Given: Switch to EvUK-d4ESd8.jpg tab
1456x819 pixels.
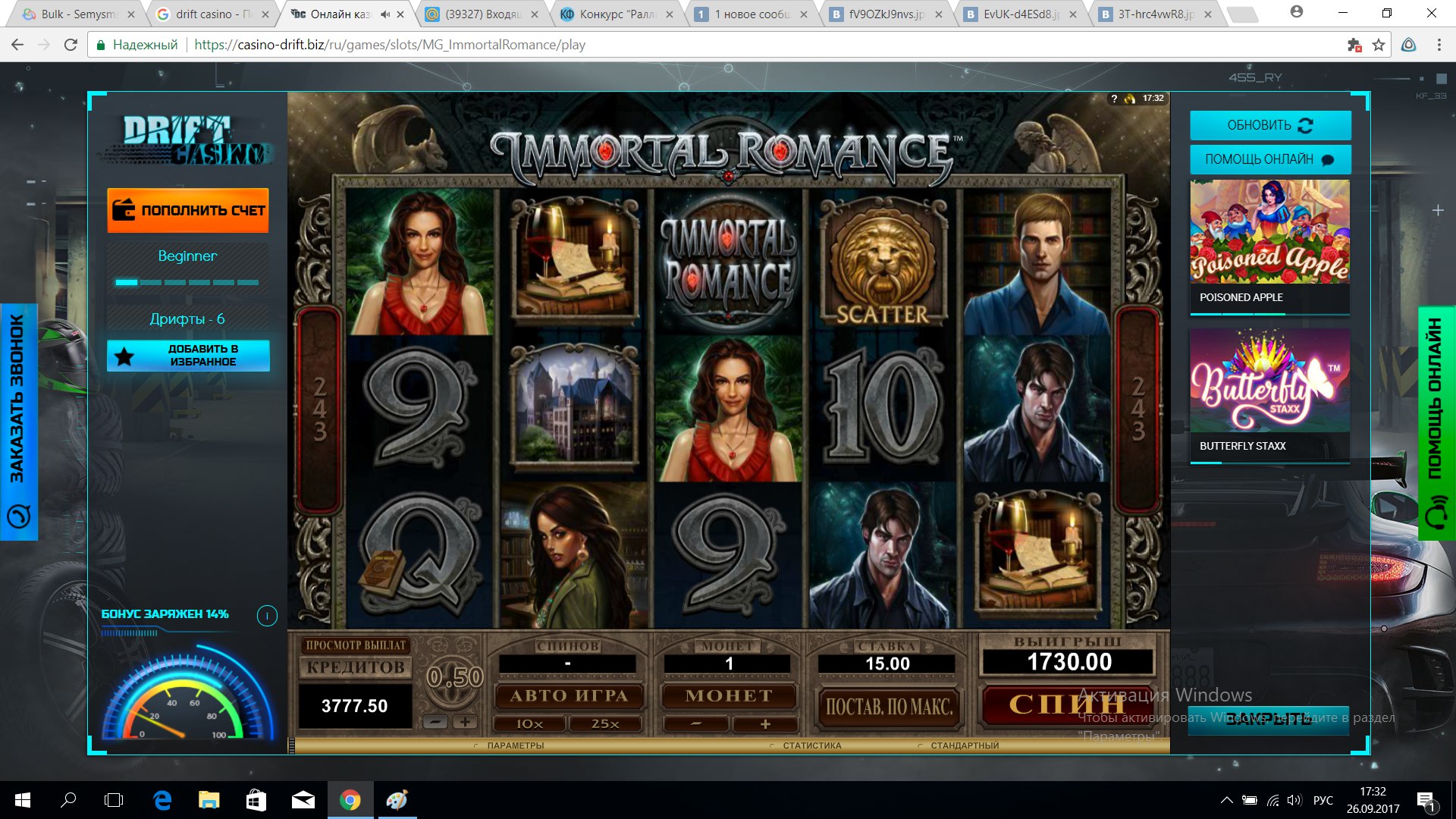Looking at the screenshot, I should coord(1021,14).
